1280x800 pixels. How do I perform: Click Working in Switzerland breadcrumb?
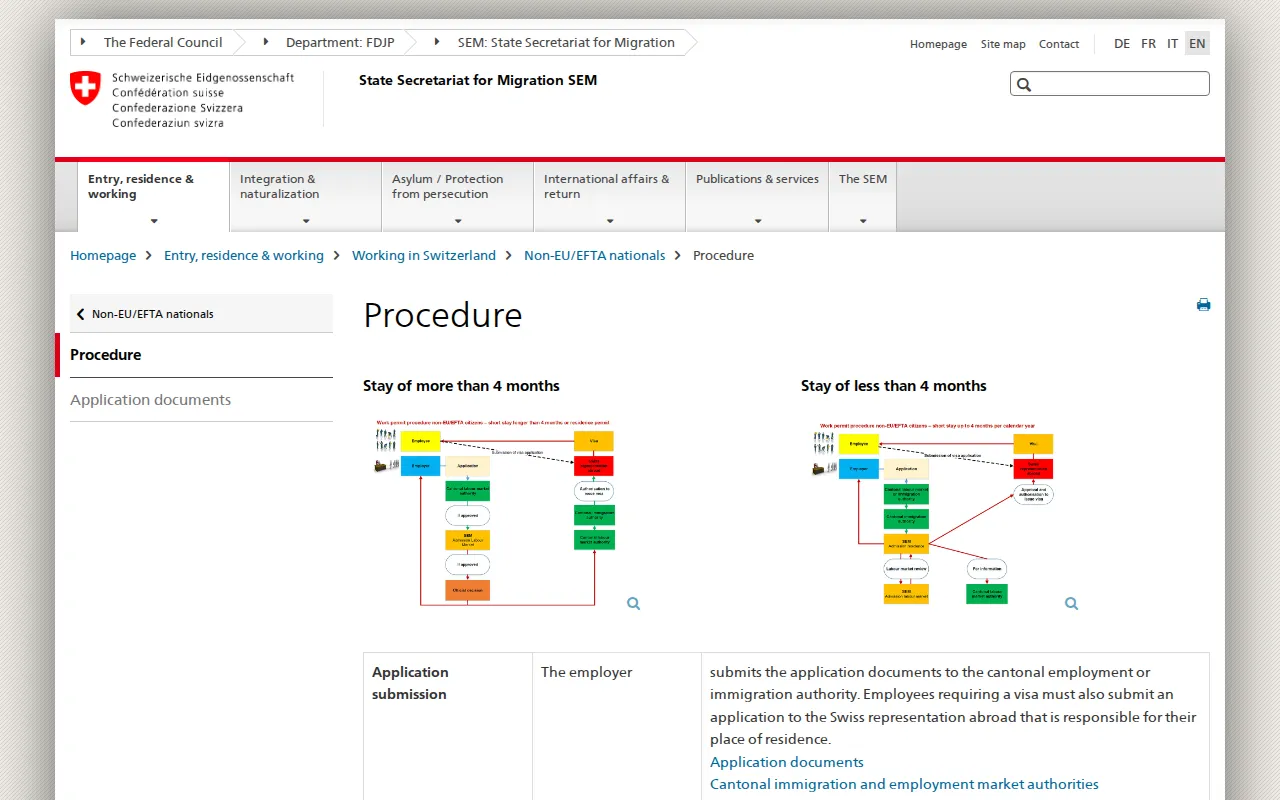(424, 255)
